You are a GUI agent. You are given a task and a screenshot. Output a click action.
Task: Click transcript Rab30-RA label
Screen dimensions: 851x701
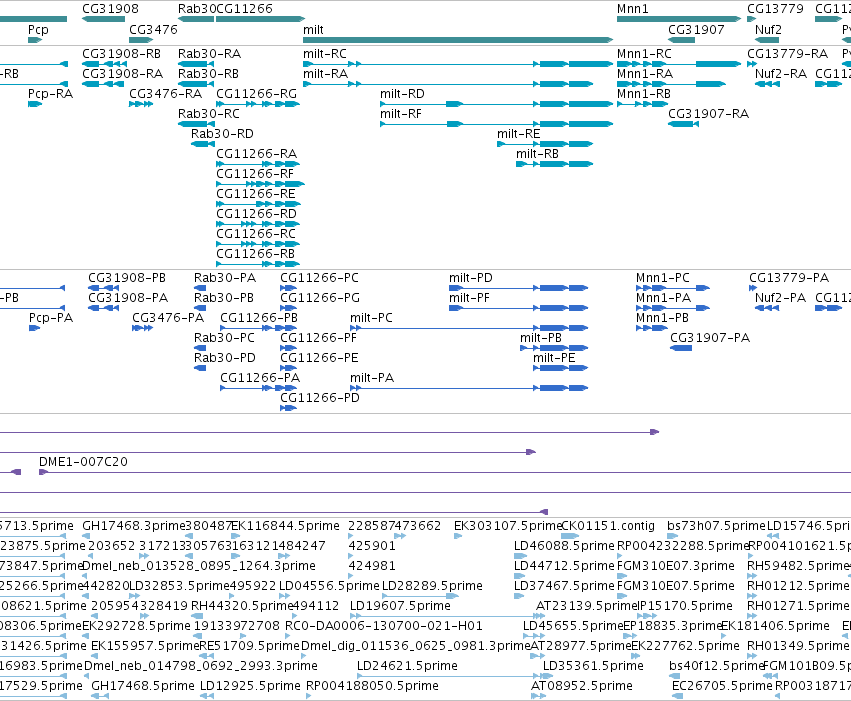(x=209, y=54)
